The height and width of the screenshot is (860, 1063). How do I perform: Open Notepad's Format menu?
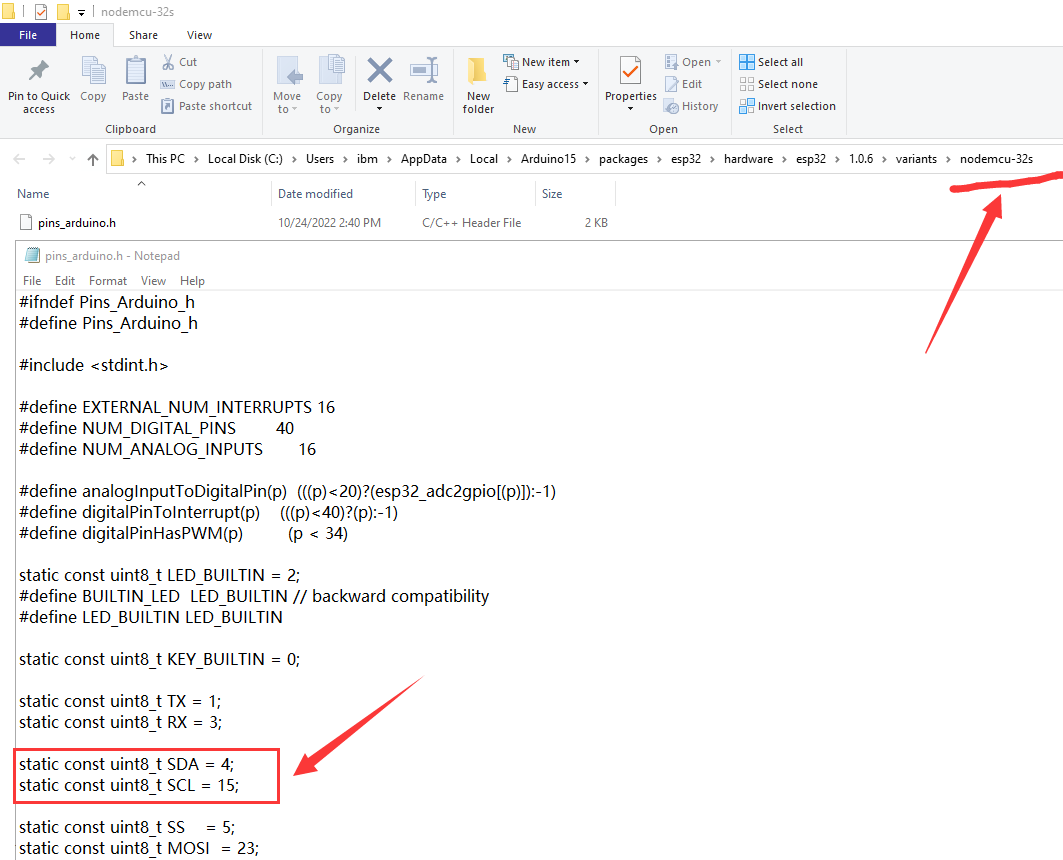(107, 281)
